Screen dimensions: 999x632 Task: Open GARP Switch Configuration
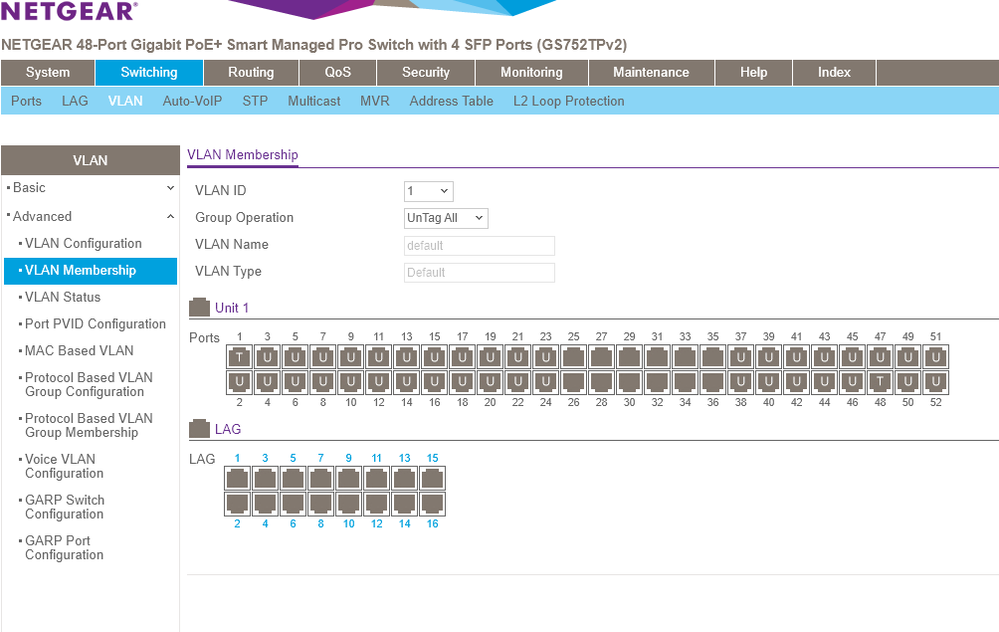click(x=64, y=506)
